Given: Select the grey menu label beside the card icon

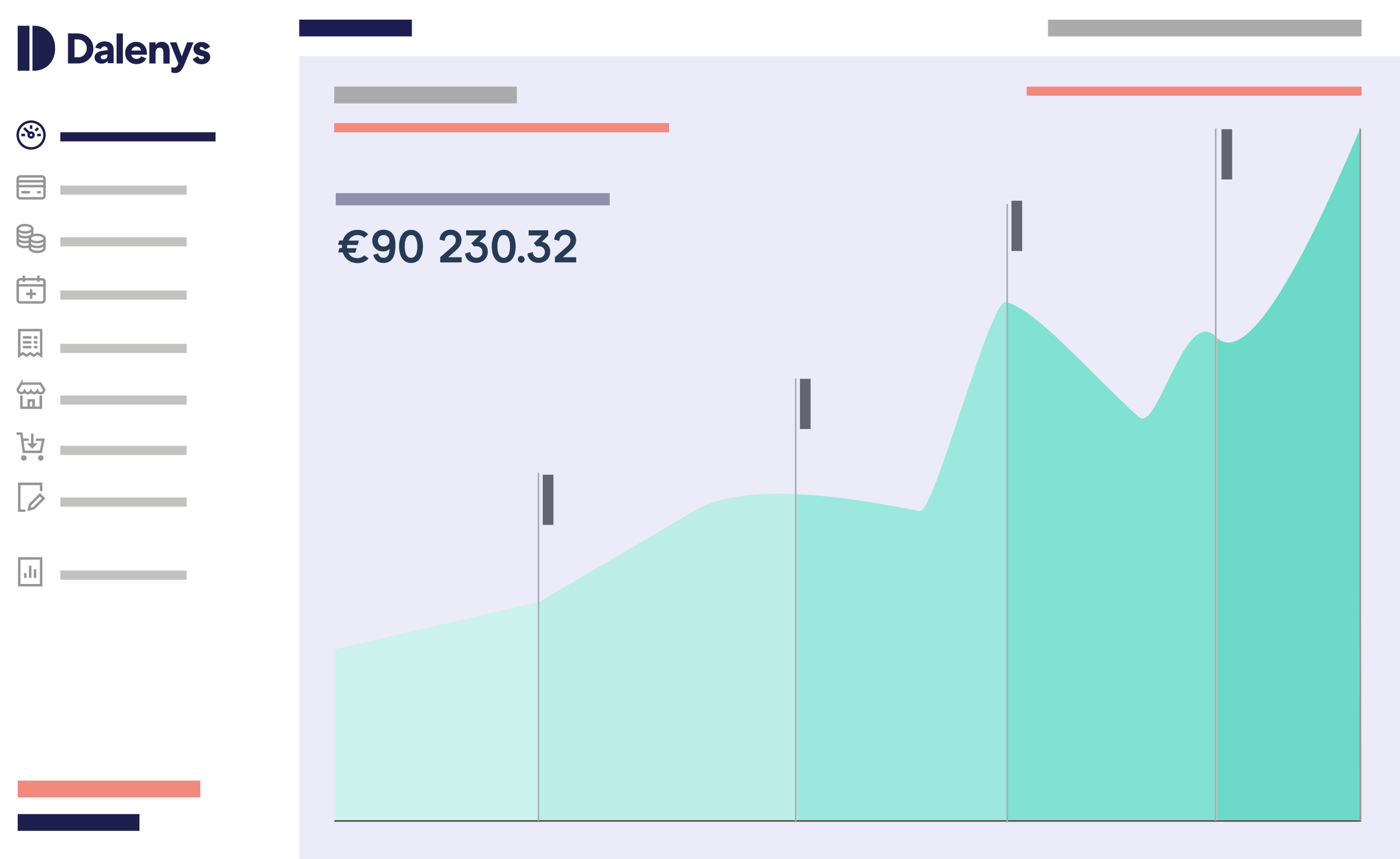Looking at the screenshot, I should 123,190.
